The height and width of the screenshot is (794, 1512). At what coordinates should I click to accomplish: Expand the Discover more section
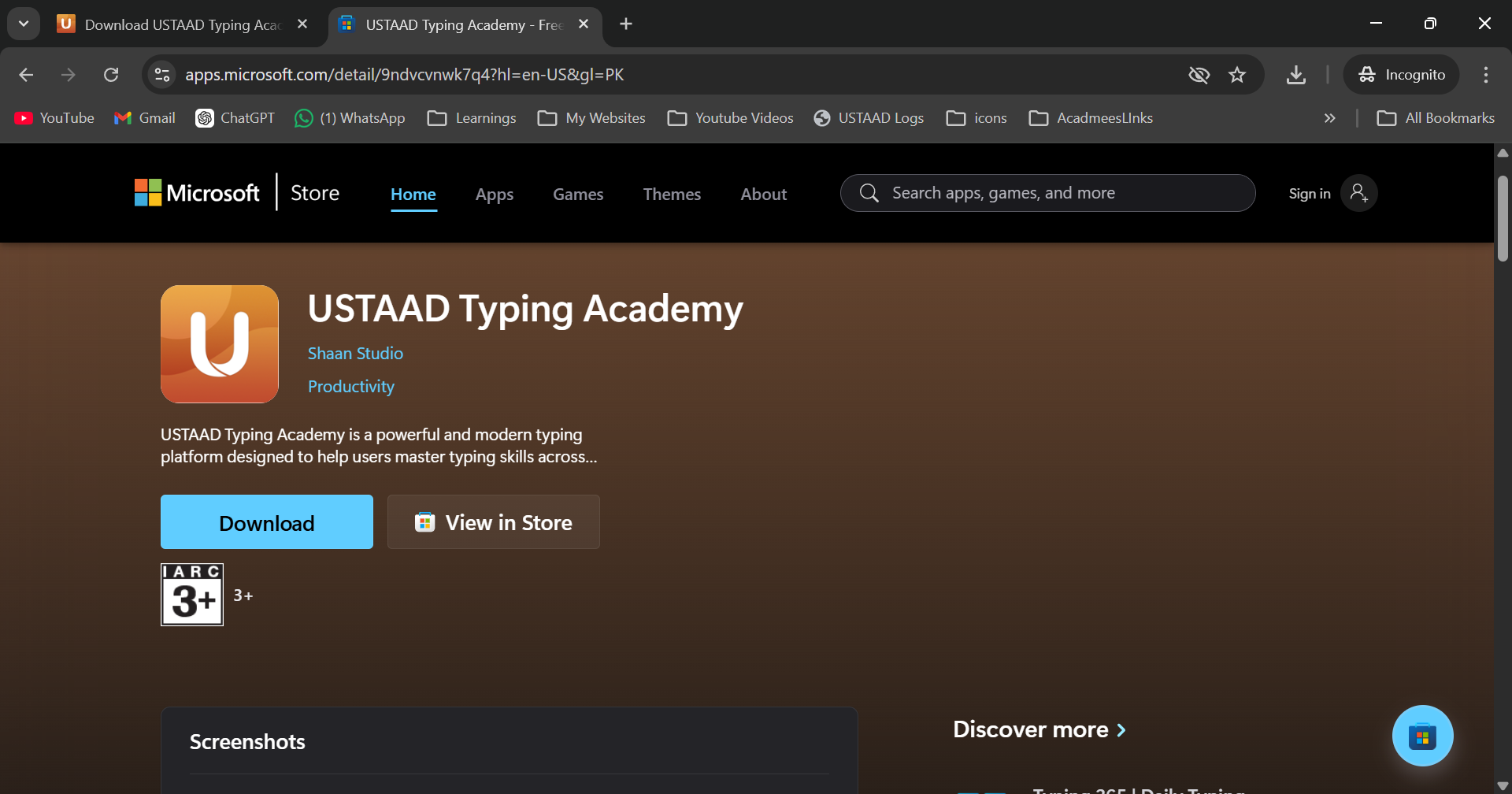(1039, 729)
